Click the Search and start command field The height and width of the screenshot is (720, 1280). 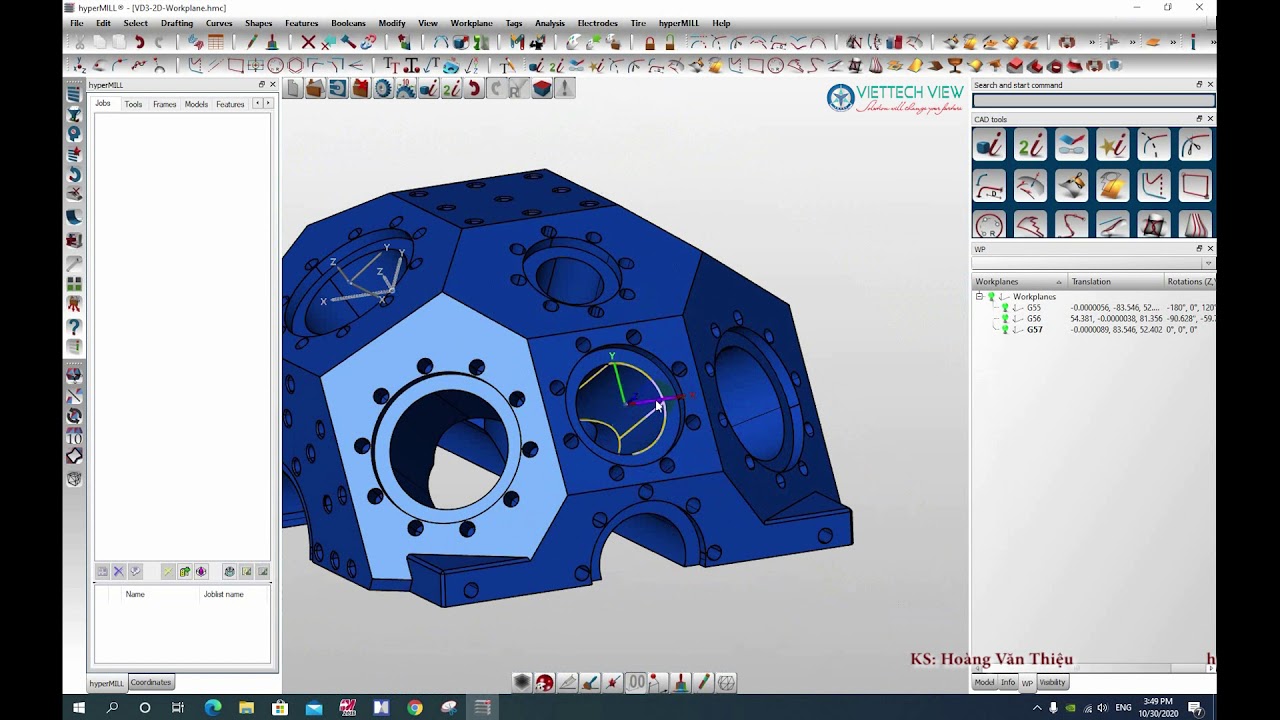pos(1093,101)
